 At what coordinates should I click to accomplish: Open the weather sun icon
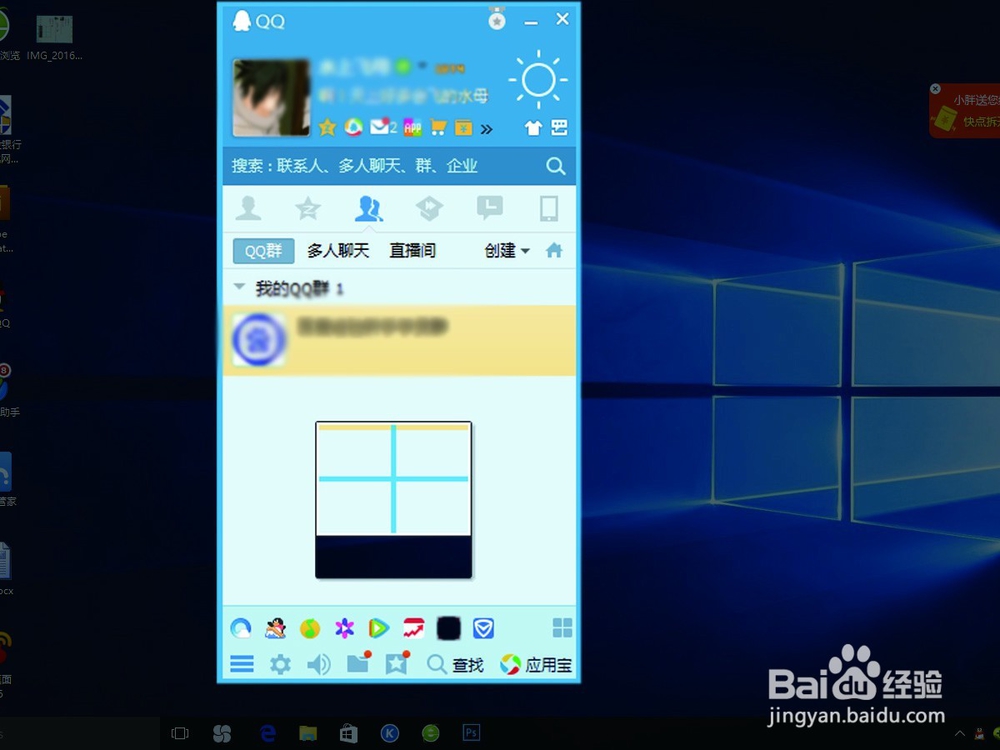click(538, 80)
